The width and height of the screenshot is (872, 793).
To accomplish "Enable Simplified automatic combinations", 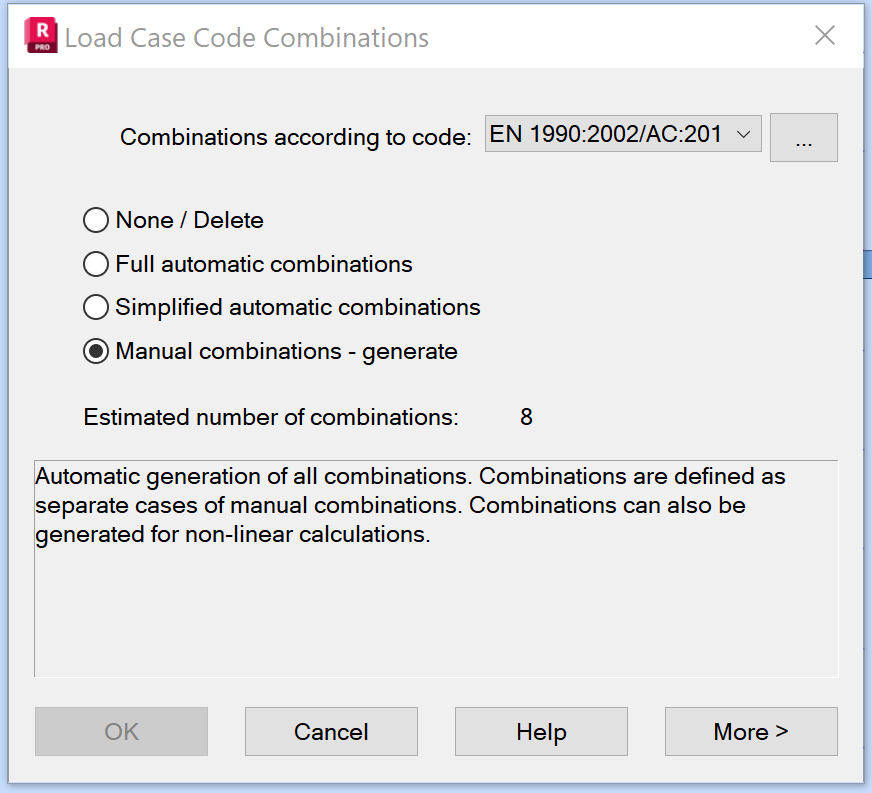I will (96, 307).
